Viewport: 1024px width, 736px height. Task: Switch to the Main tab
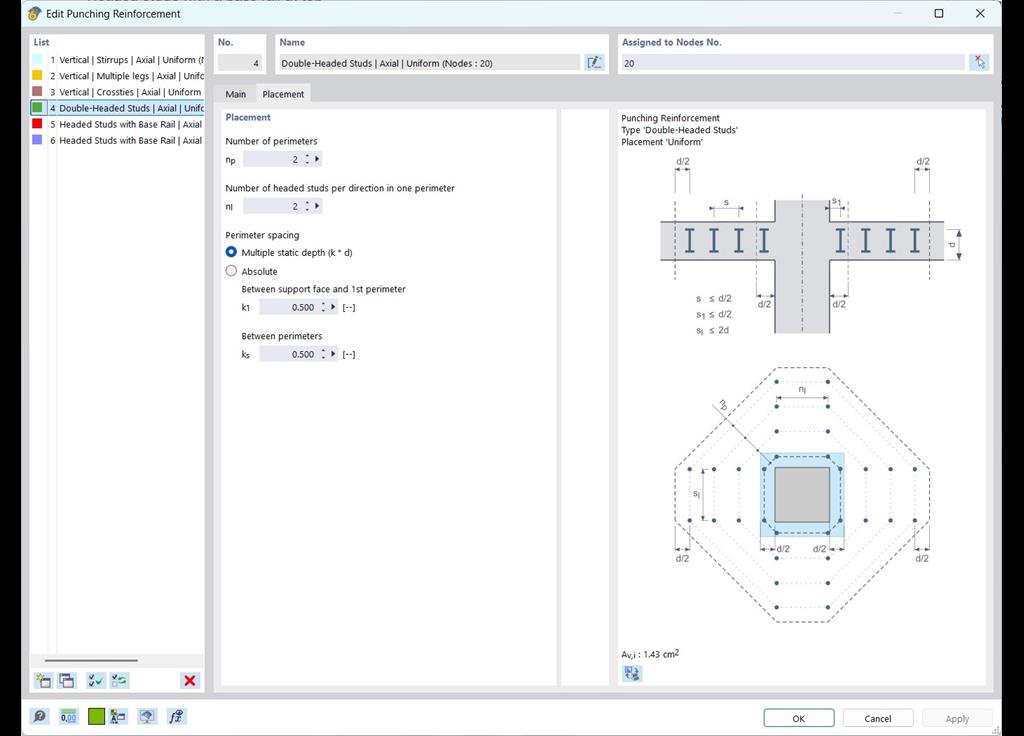click(x=235, y=93)
